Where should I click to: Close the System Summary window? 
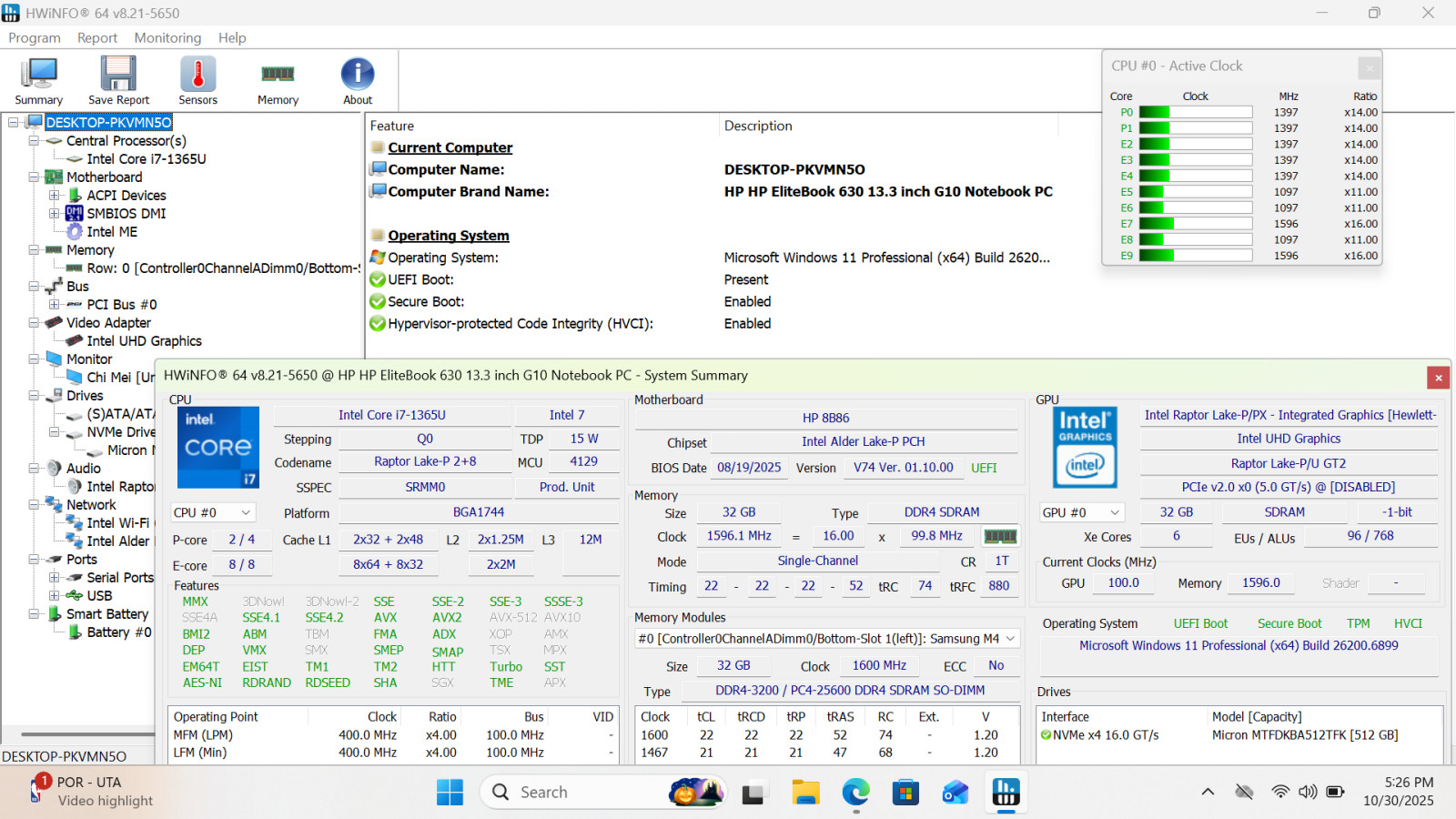[x=1438, y=377]
